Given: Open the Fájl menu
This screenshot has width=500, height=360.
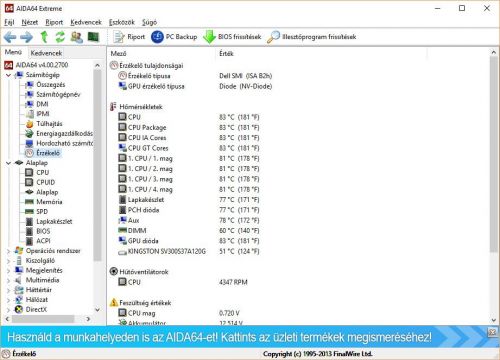Looking at the screenshot, I should click(9, 22).
